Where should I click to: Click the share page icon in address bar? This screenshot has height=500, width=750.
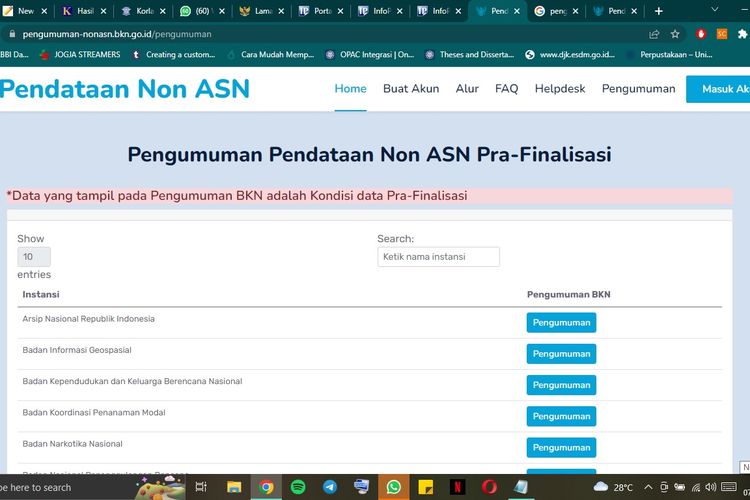[x=654, y=33]
